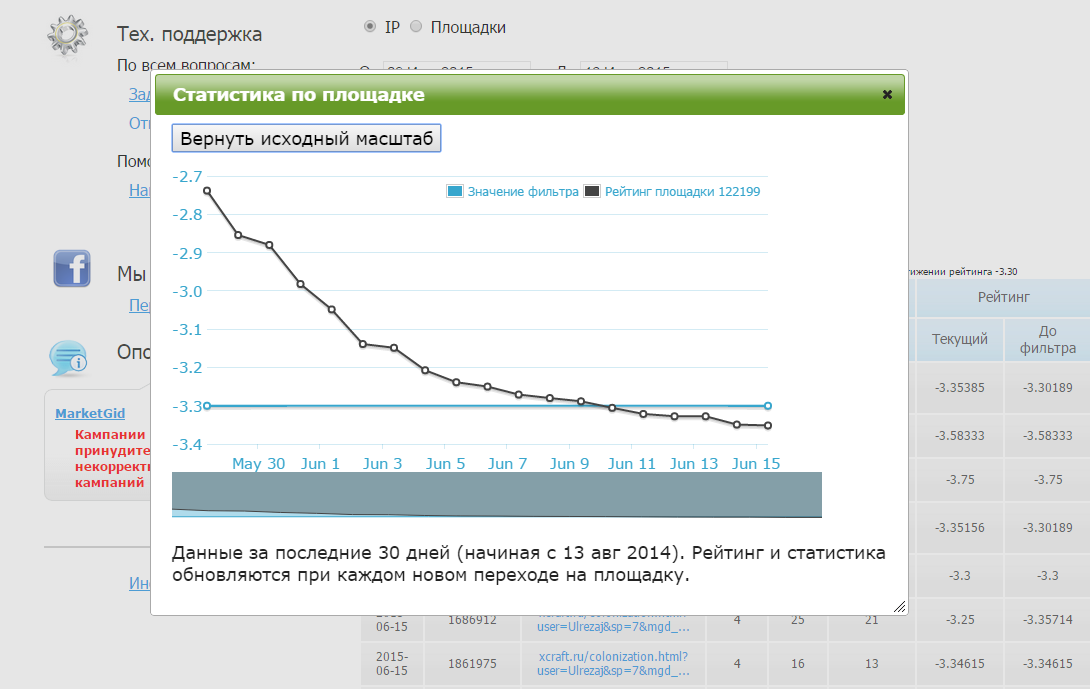Select the IP radio button
The height and width of the screenshot is (689, 1090).
(x=370, y=26)
